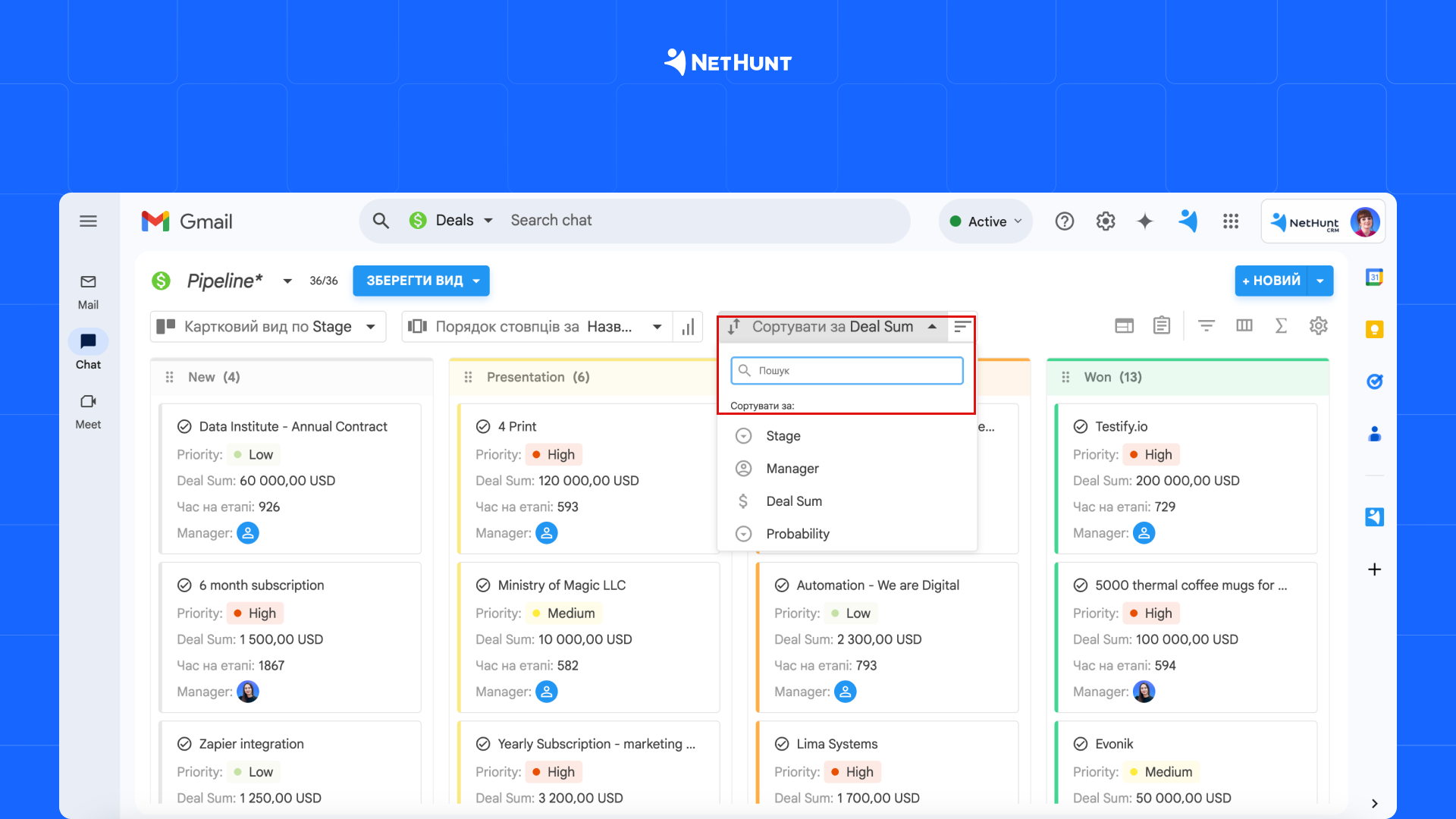Collapse the Сортувати за Deal Sum dropdown

click(x=832, y=327)
